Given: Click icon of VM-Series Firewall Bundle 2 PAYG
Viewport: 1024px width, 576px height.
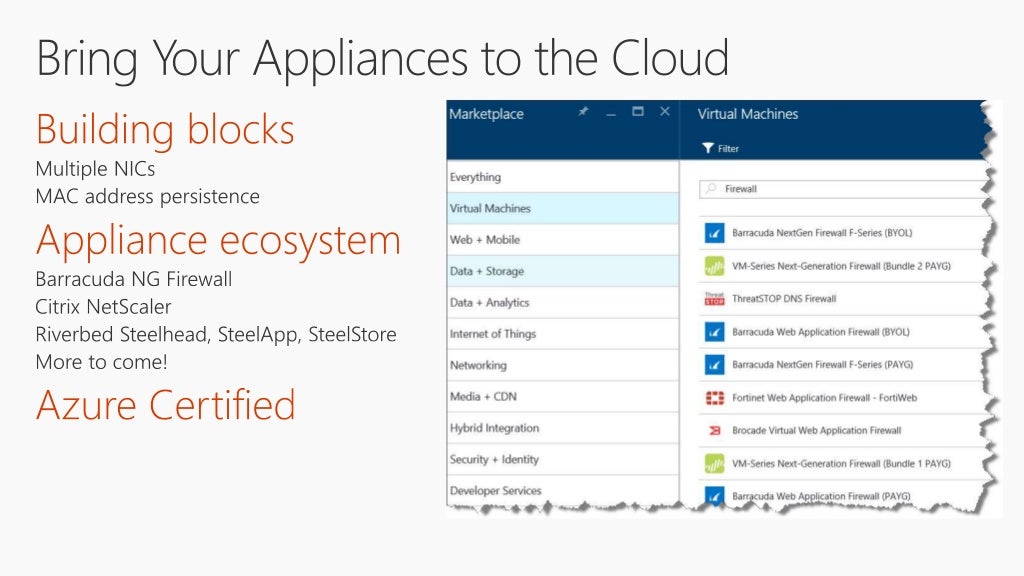Looking at the screenshot, I should [714, 266].
